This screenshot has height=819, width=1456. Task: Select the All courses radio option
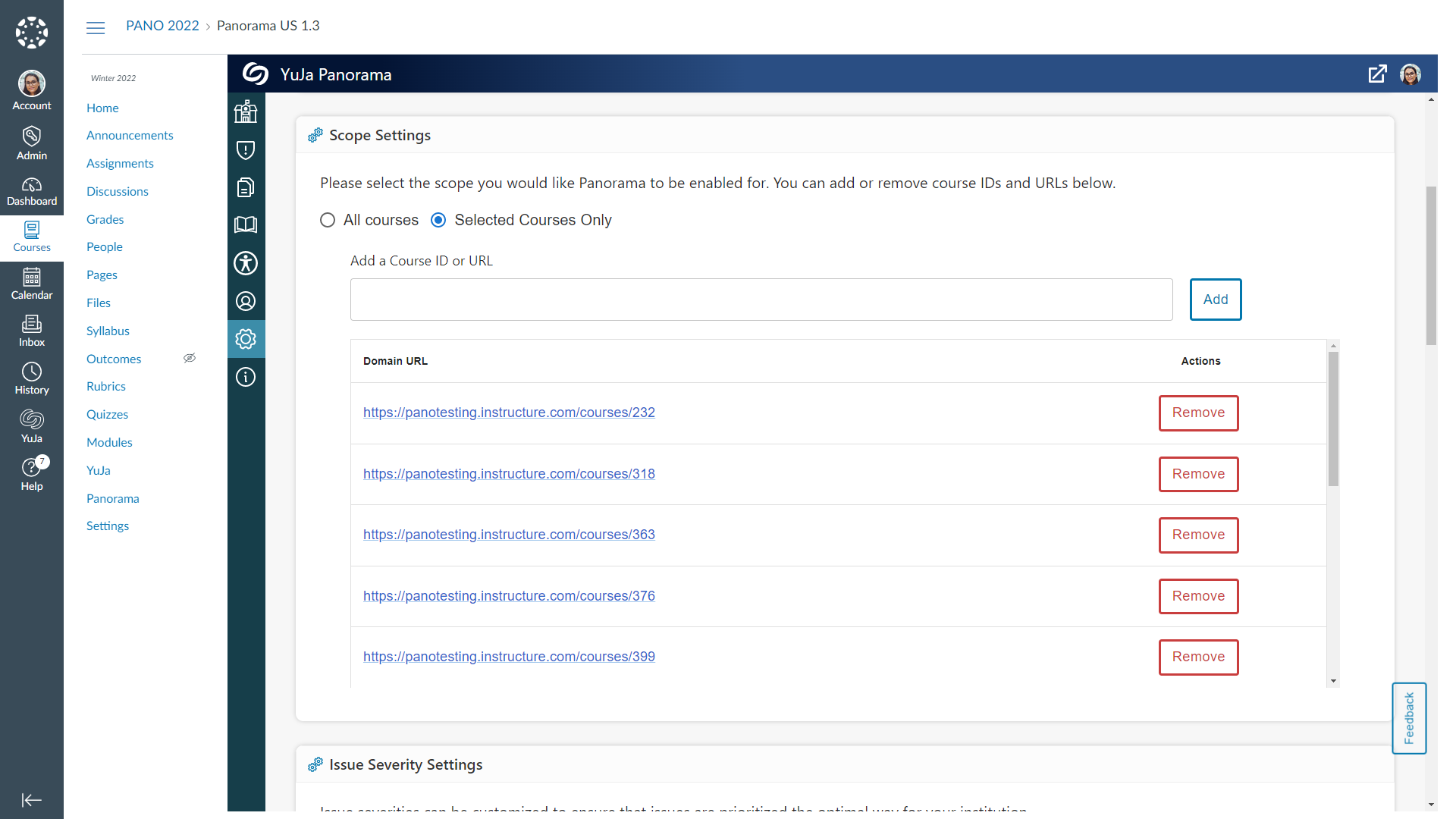coord(328,220)
